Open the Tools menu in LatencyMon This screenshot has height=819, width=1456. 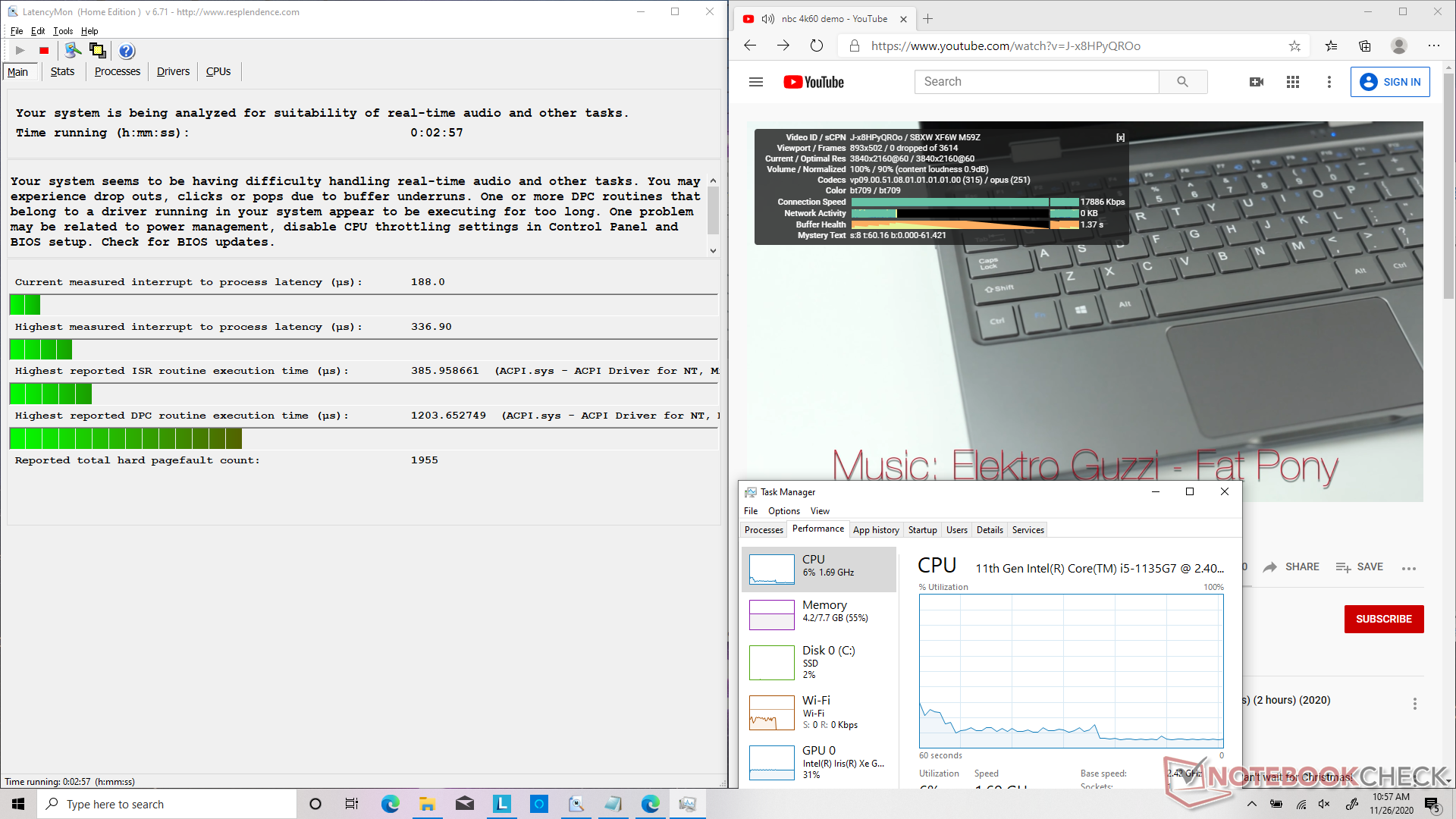[63, 31]
